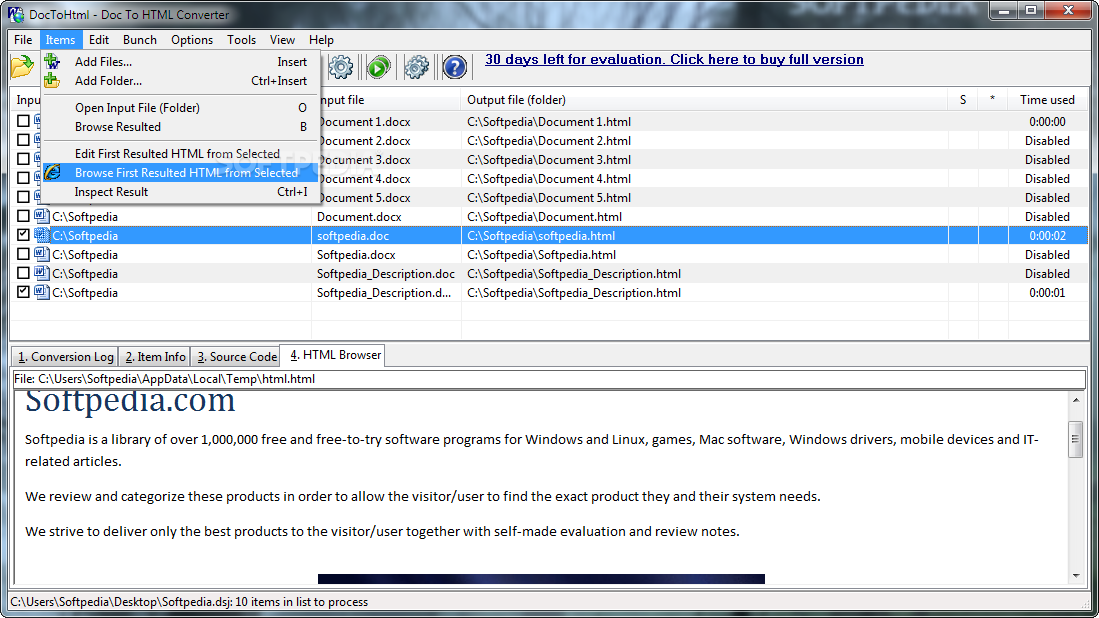Screen dimensions: 1099x618
Task: Switch to the Item Info tab
Action: pos(155,357)
